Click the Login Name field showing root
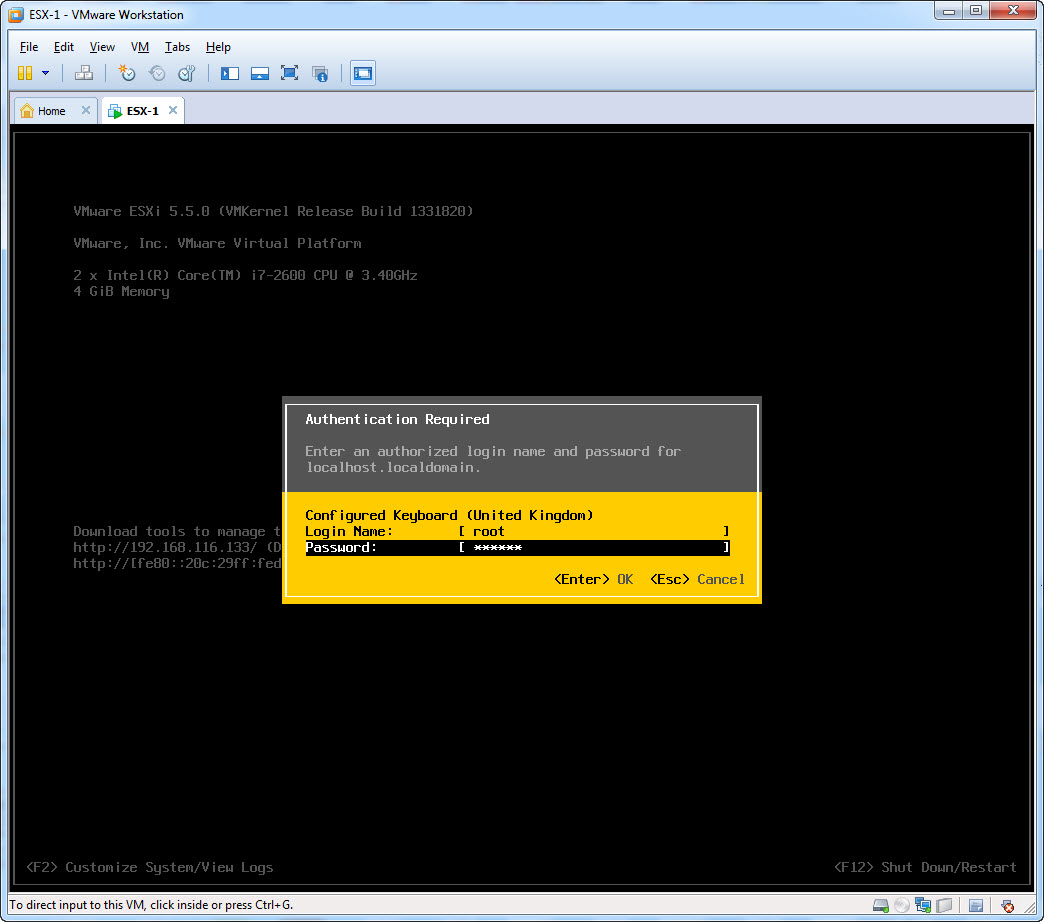Image resolution: width=1044 pixels, height=922 pixels. click(x=593, y=531)
